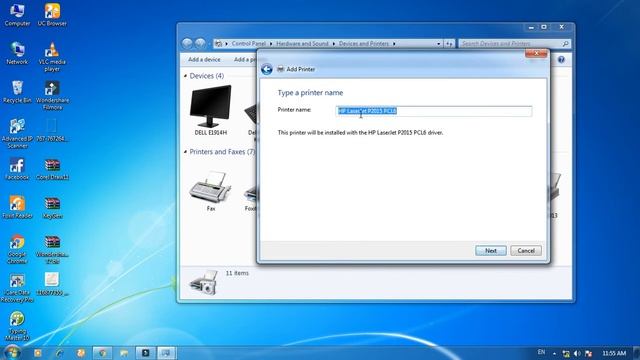The height and width of the screenshot is (360, 640).
Task: Select the Corel Draw desktop archive icon
Action: (52, 169)
